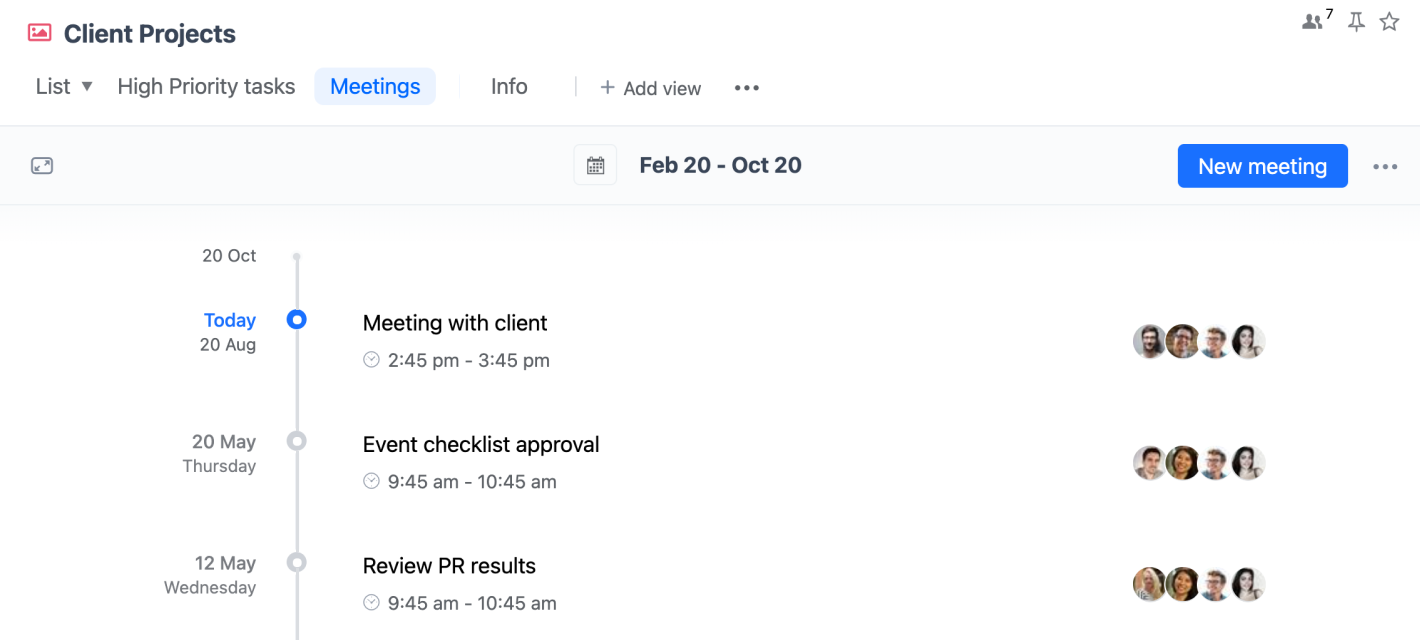The width and height of the screenshot is (1420, 640).
Task: Open the view options ellipsis after Add view
Action: coord(747,88)
